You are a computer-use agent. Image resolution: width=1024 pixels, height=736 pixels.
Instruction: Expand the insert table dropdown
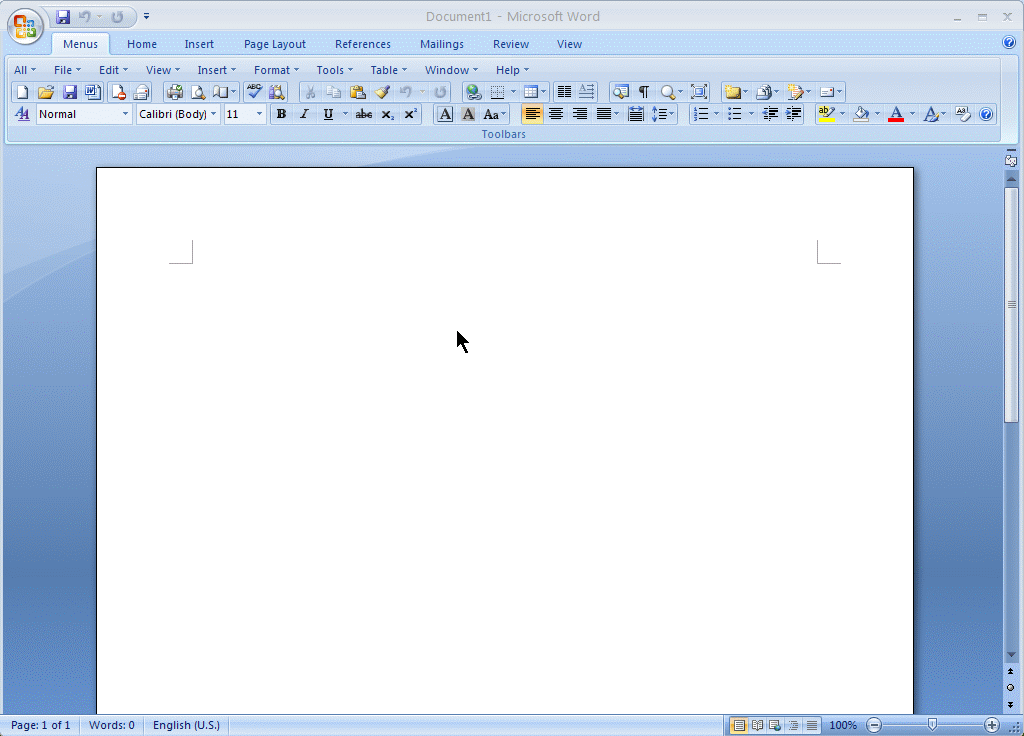click(x=543, y=92)
